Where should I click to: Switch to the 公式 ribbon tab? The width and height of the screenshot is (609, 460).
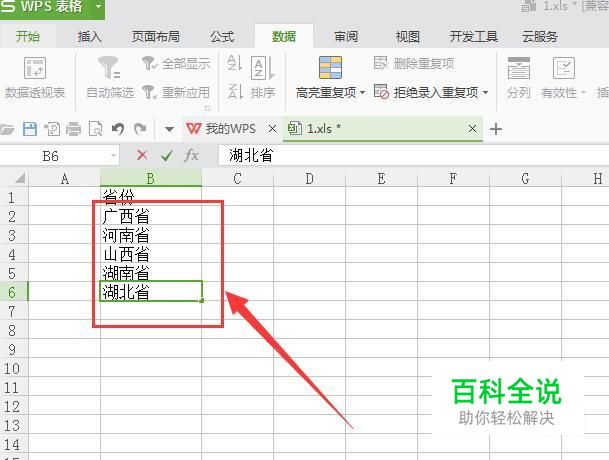pos(222,37)
